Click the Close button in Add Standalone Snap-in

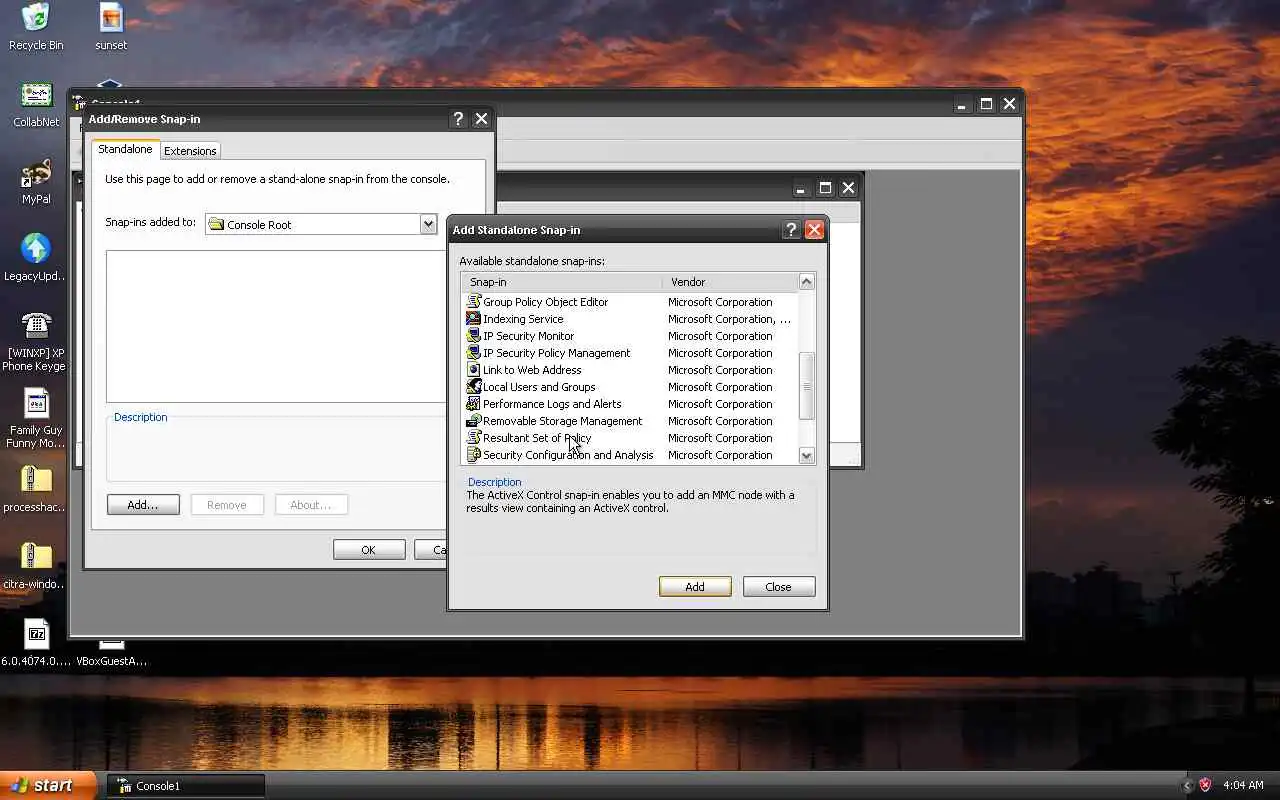(778, 587)
